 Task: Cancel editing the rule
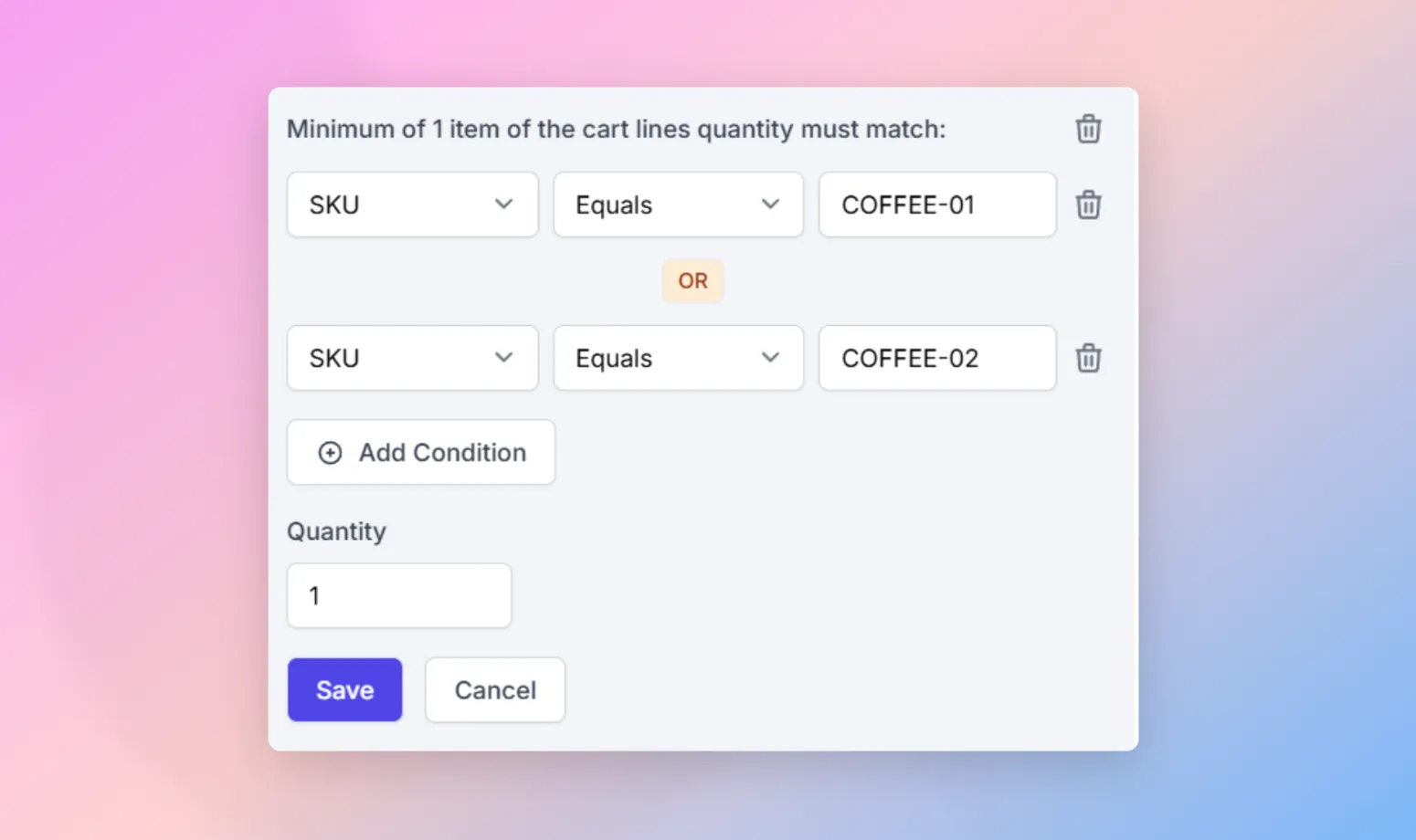tap(495, 690)
